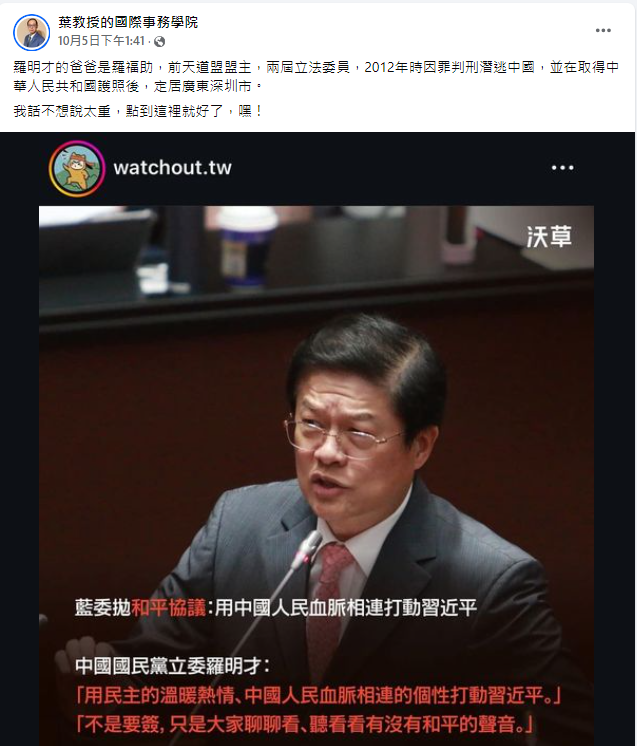Click the globe public privacy icon

click(x=160, y=42)
